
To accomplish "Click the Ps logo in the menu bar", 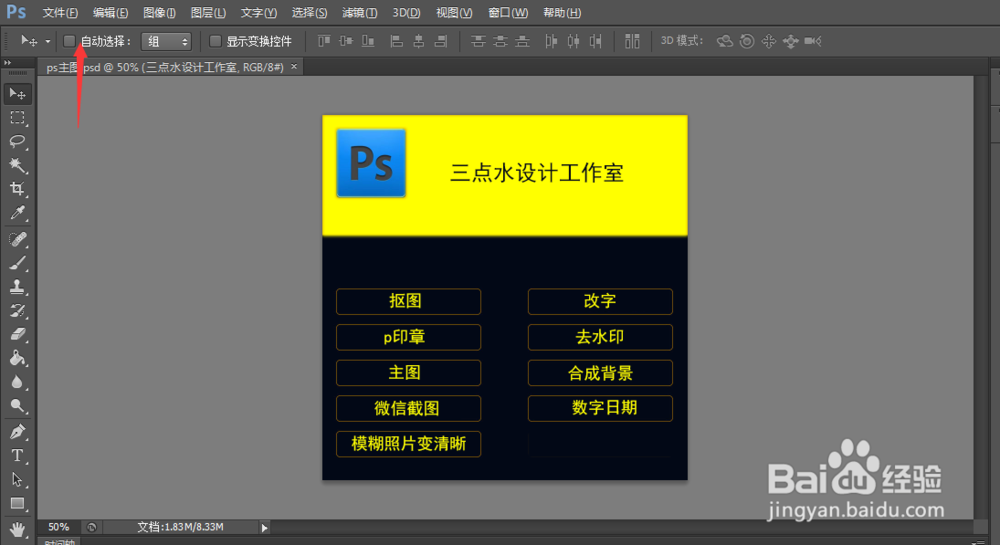I will (x=16, y=12).
